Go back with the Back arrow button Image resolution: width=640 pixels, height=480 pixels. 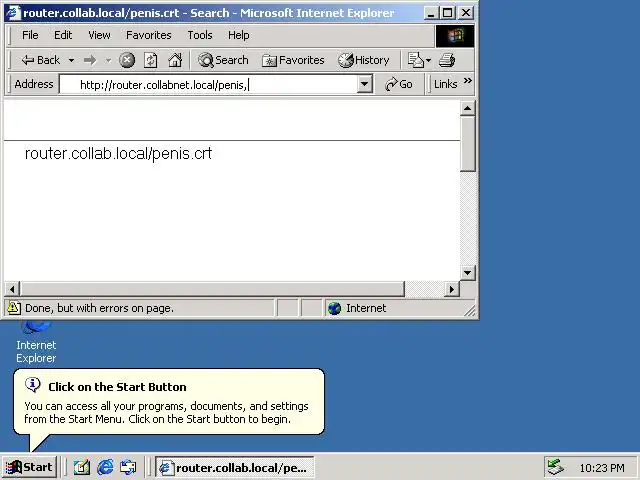click(x=40, y=60)
